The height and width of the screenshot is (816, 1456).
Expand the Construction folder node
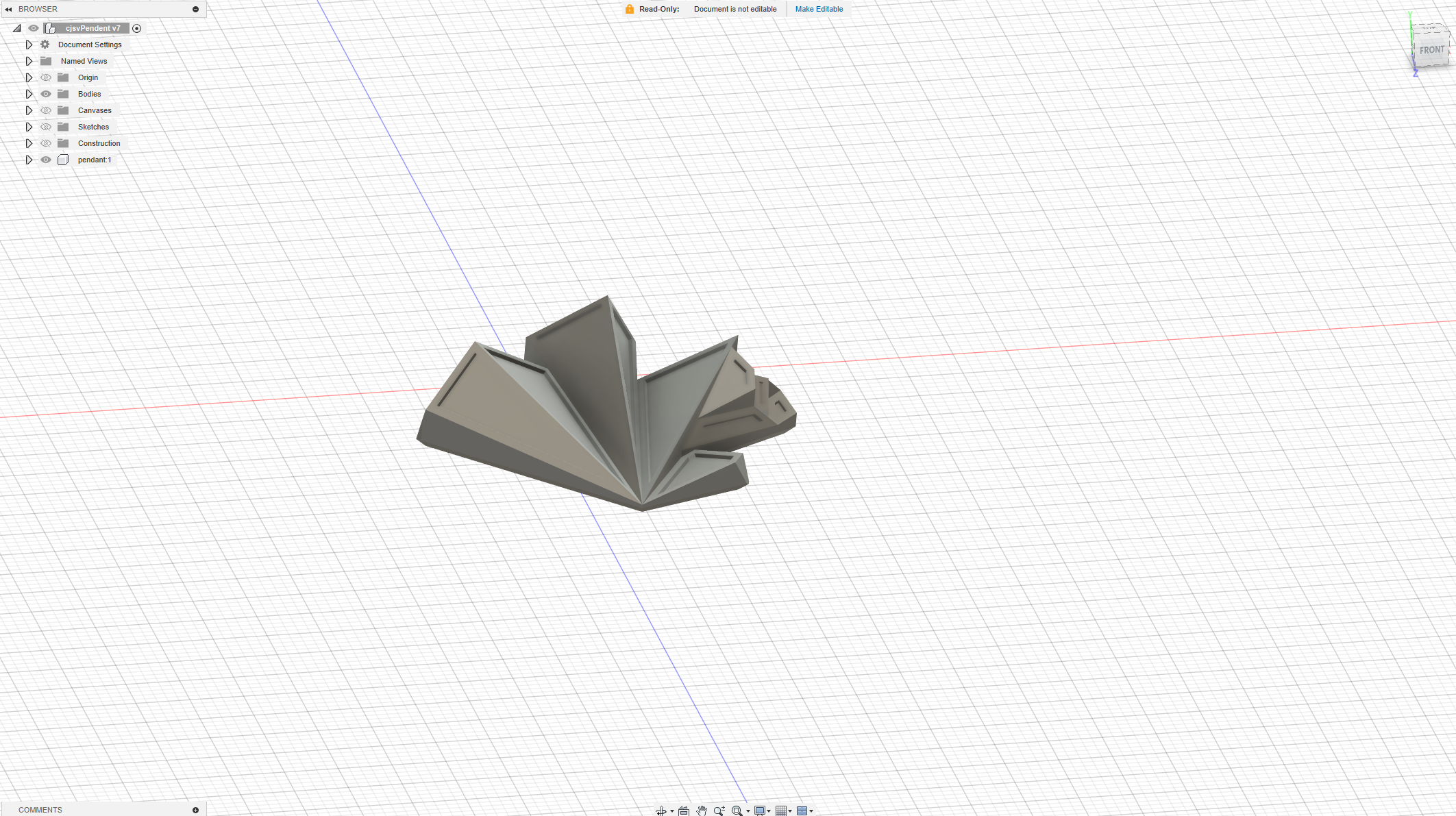pyautogui.click(x=29, y=143)
